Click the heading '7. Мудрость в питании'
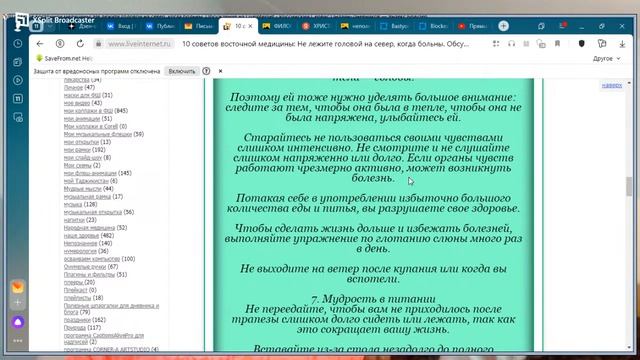 [x=373, y=299]
